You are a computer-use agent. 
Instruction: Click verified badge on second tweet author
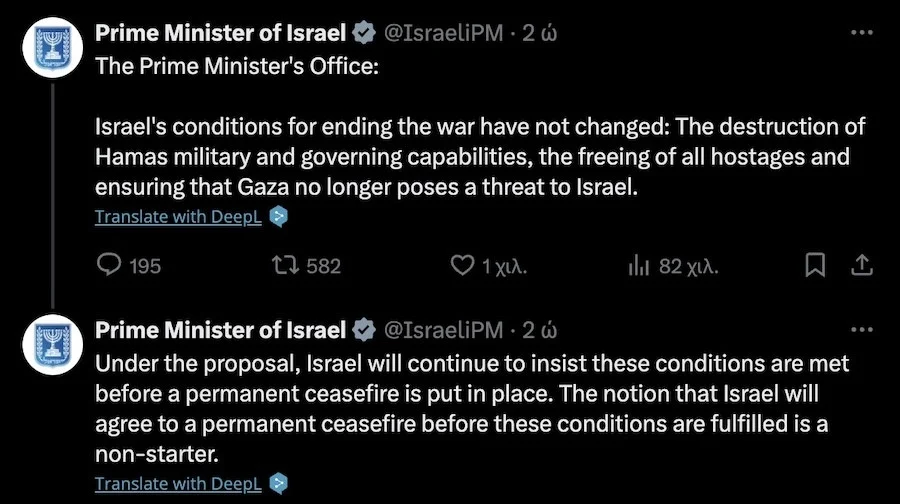[x=364, y=329]
